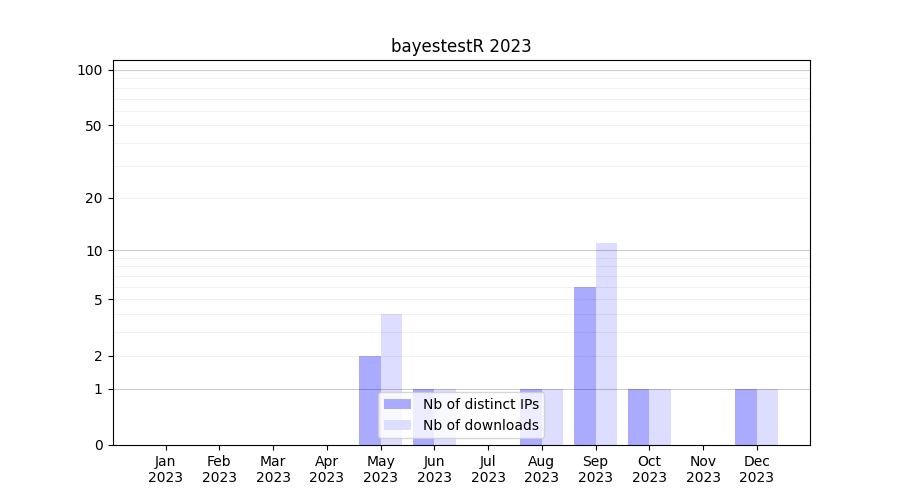Click the chart title bayestestR 2023
The image size is (900, 500).
coord(461,46)
